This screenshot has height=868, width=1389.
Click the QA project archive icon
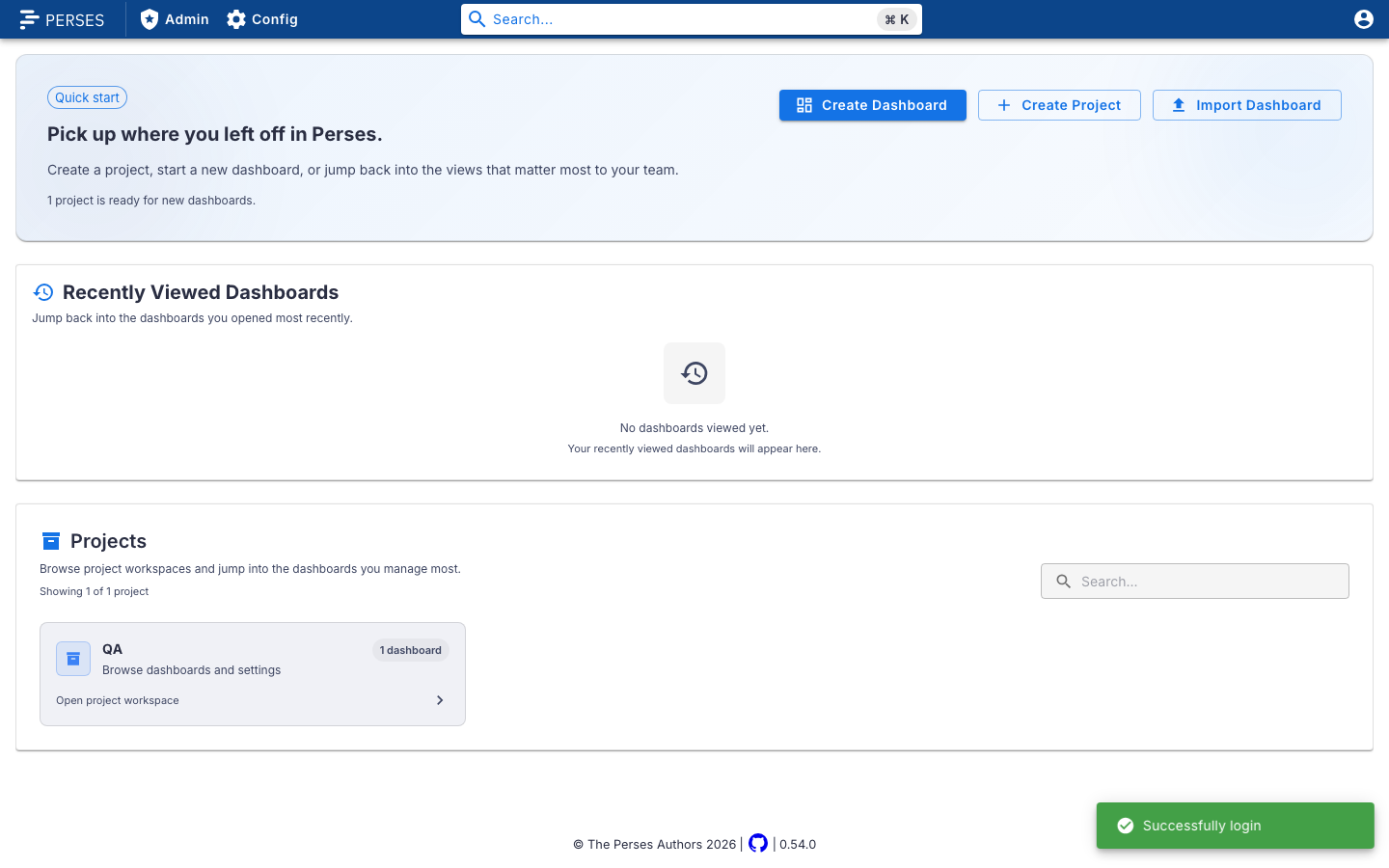click(x=73, y=659)
